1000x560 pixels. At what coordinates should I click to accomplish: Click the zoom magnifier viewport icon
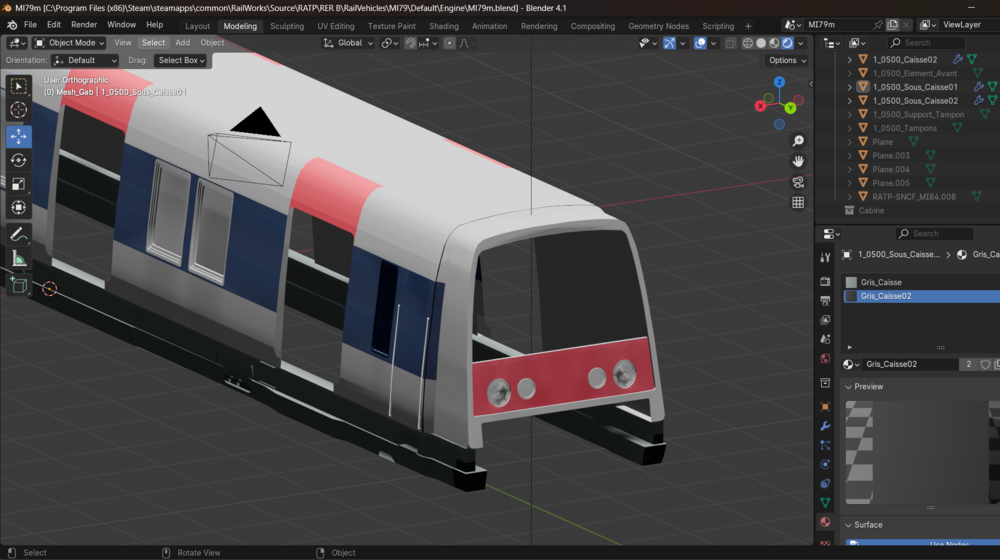click(x=798, y=141)
